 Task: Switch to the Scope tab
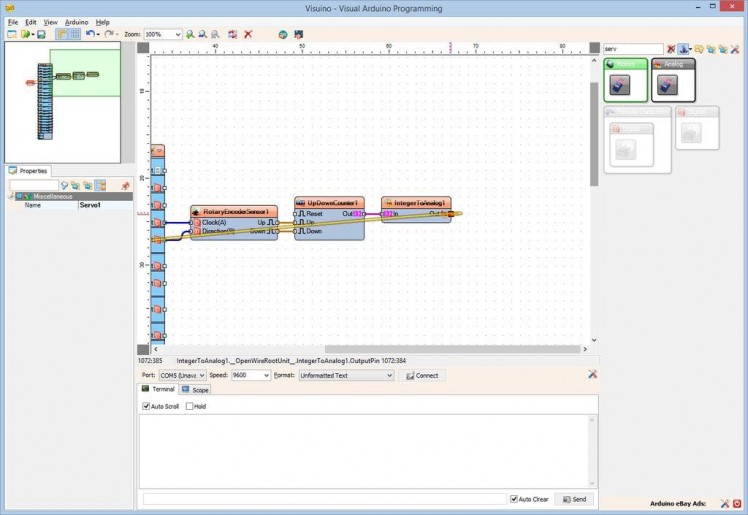pos(194,389)
